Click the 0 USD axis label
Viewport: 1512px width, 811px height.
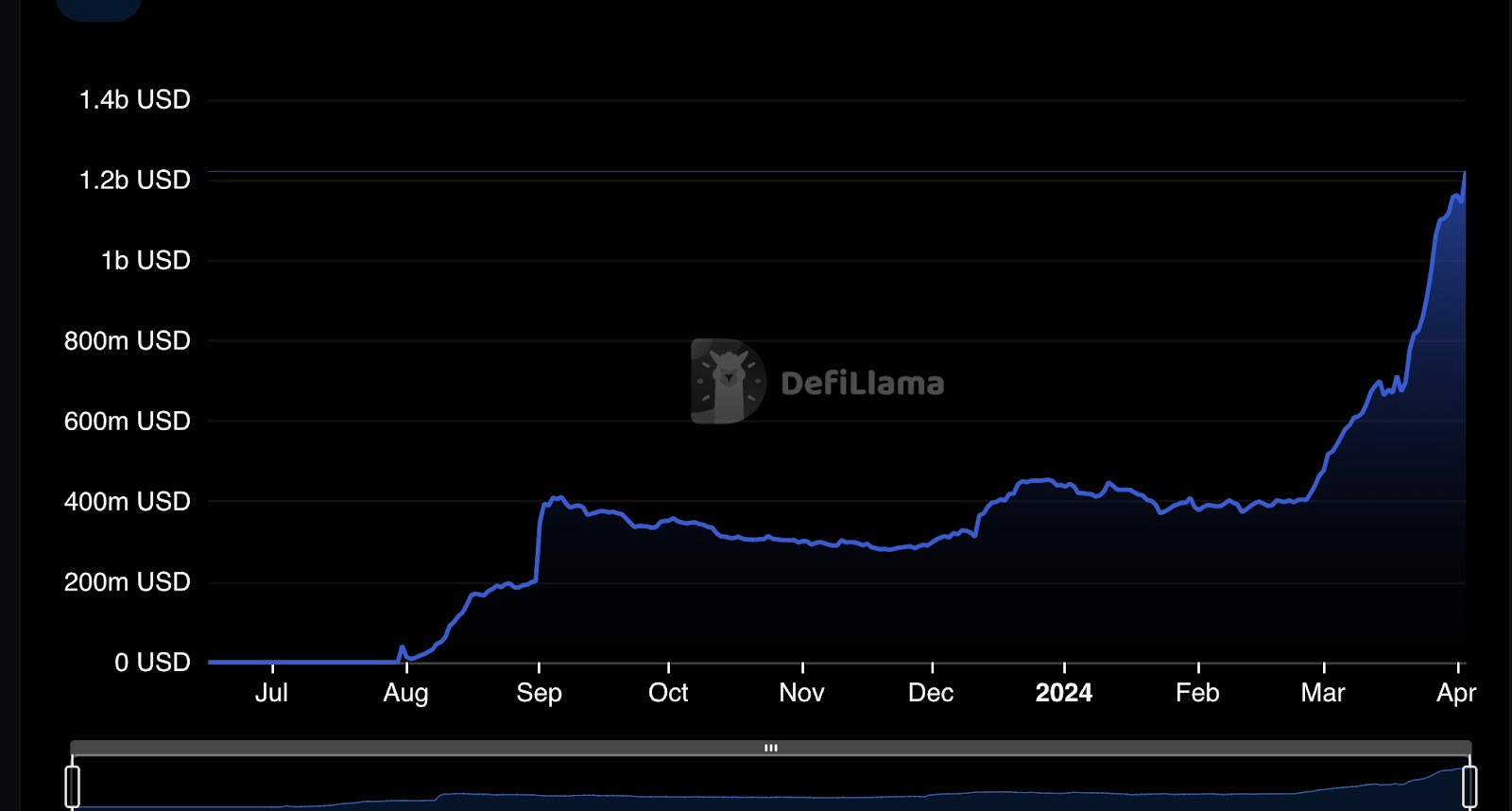152,662
